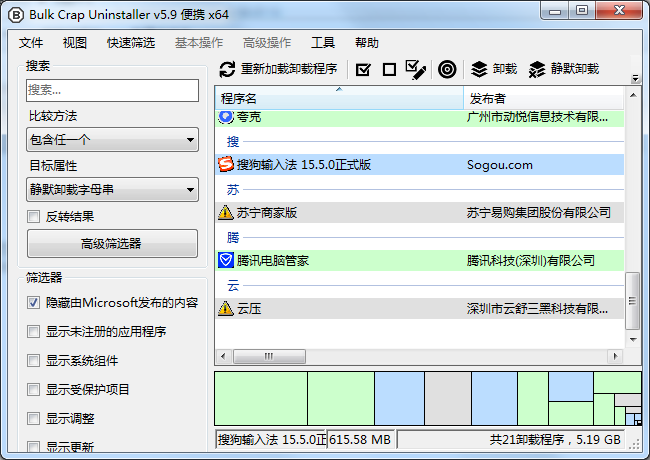The height and width of the screenshot is (460, 650).
Task: Click shield icon beside 腾讯电脑管家
Action: 226,261
